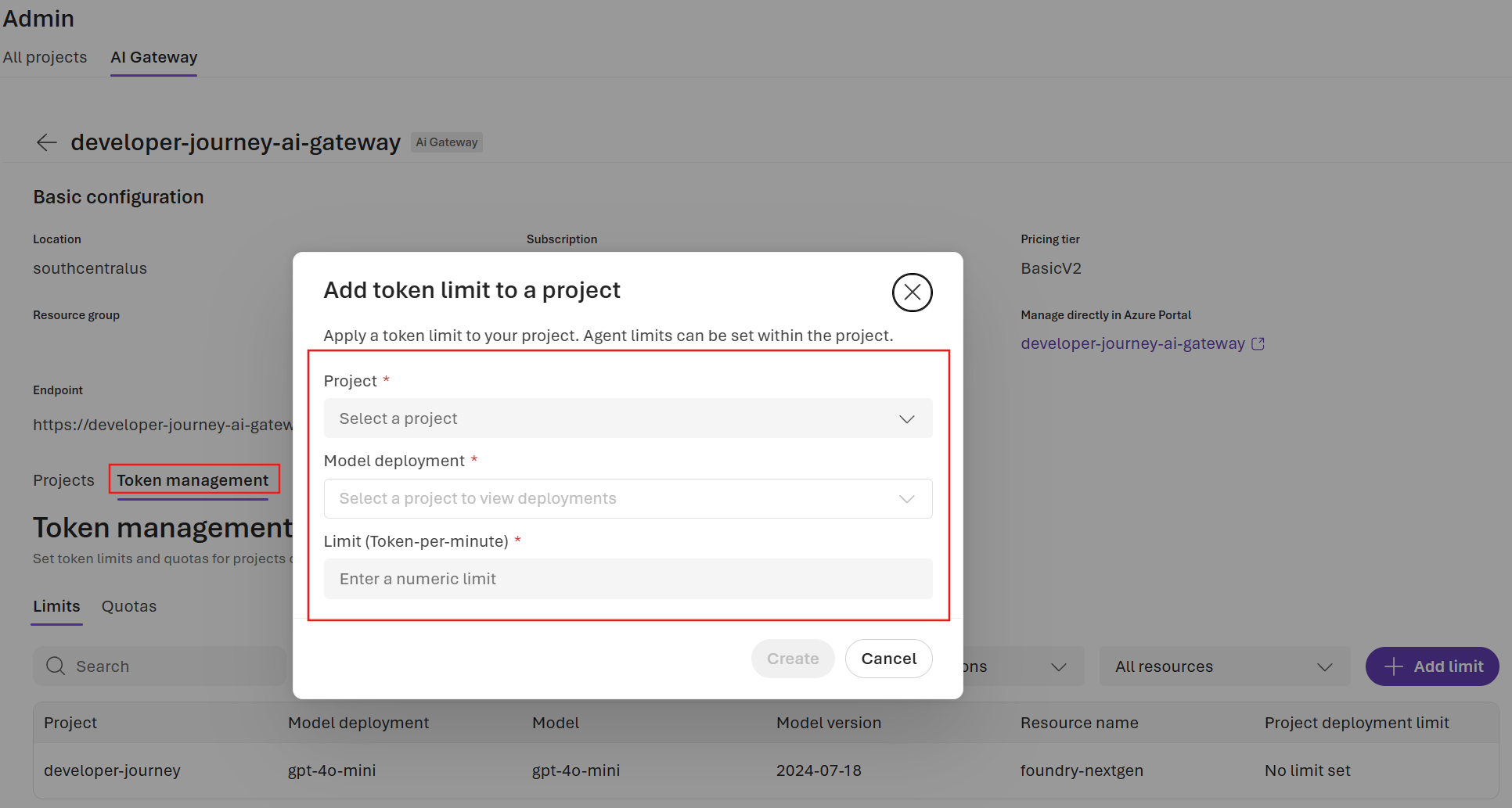This screenshot has height=808, width=1512.
Task: Click the Add limit button
Action: 1432,666
